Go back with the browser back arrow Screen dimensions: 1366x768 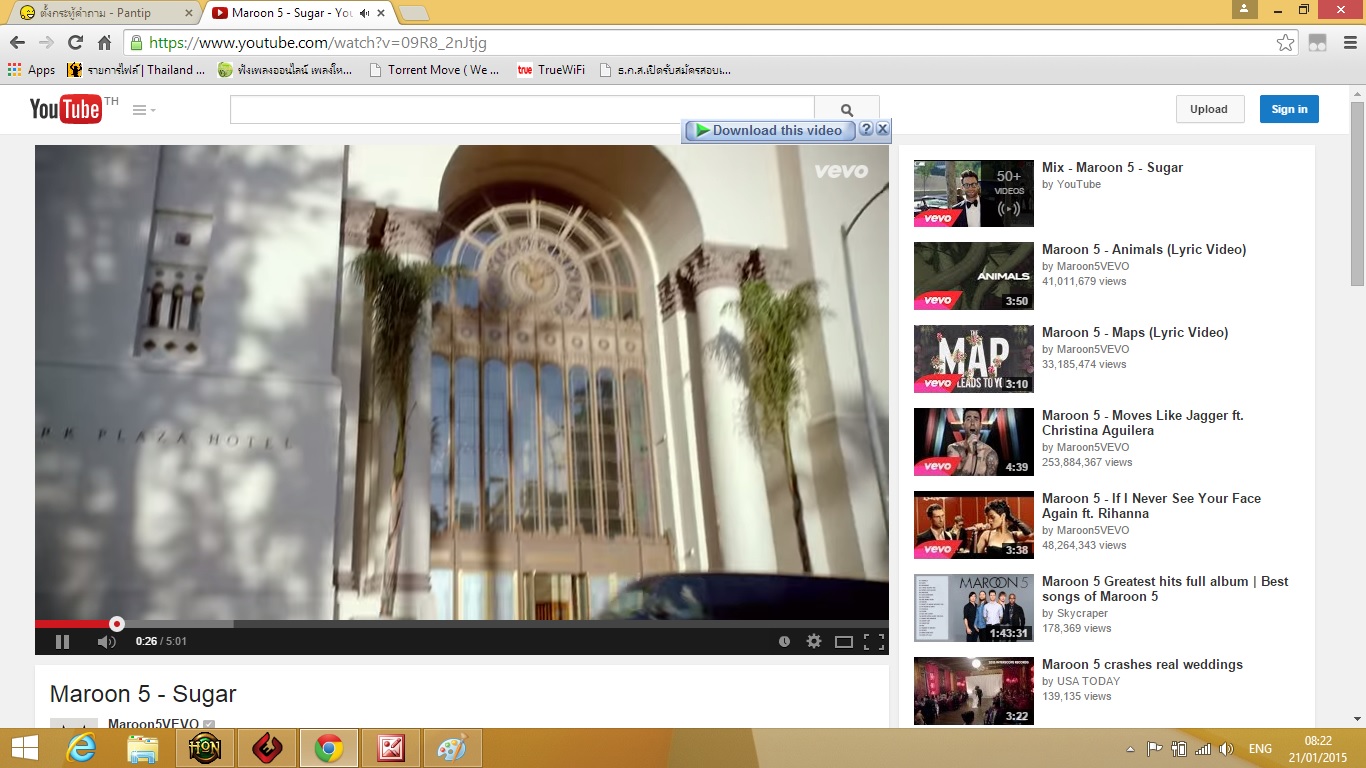point(17,42)
